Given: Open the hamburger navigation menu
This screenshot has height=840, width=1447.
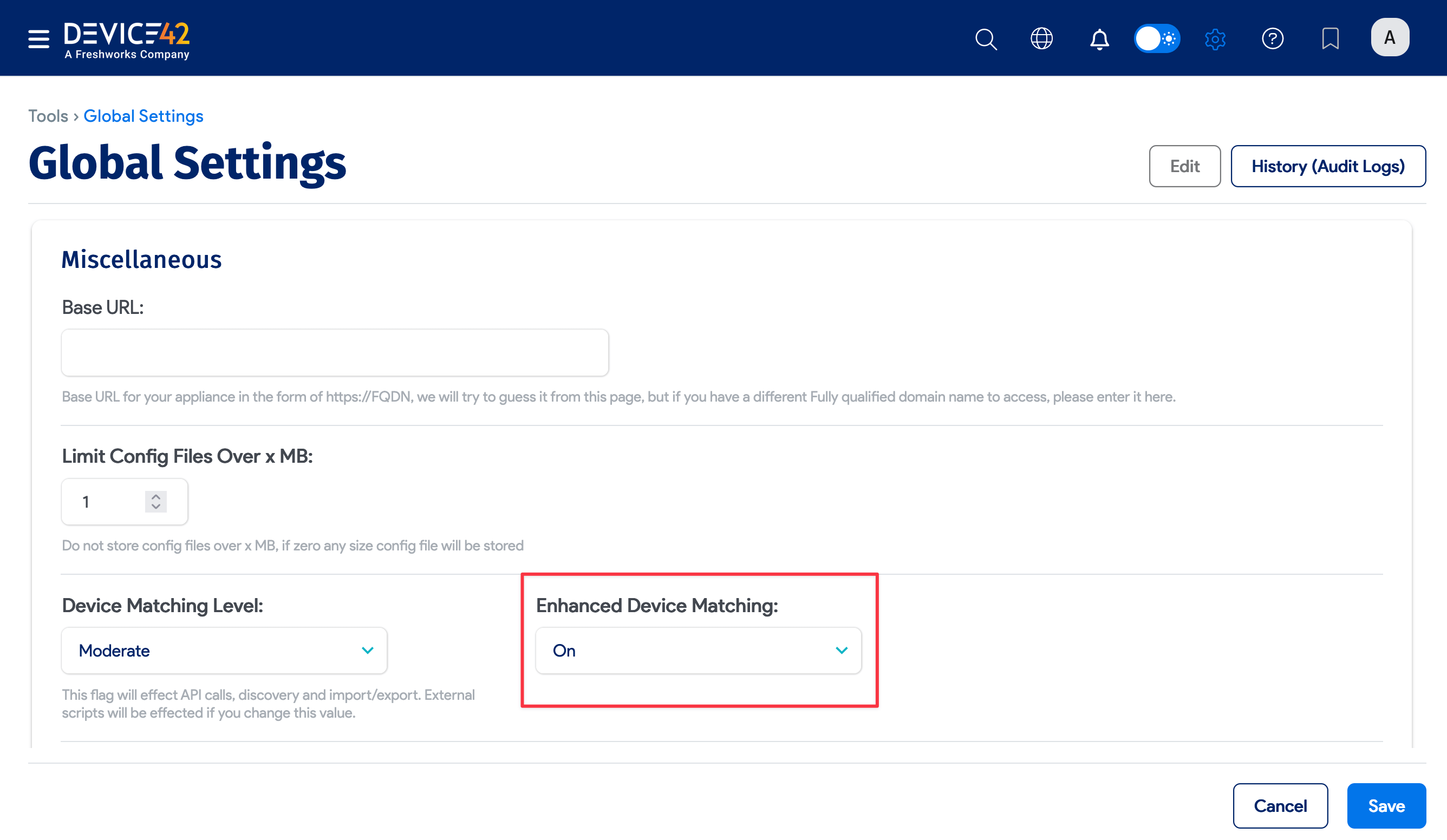Looking at the screenshot, I should click(x=38, y=38).
